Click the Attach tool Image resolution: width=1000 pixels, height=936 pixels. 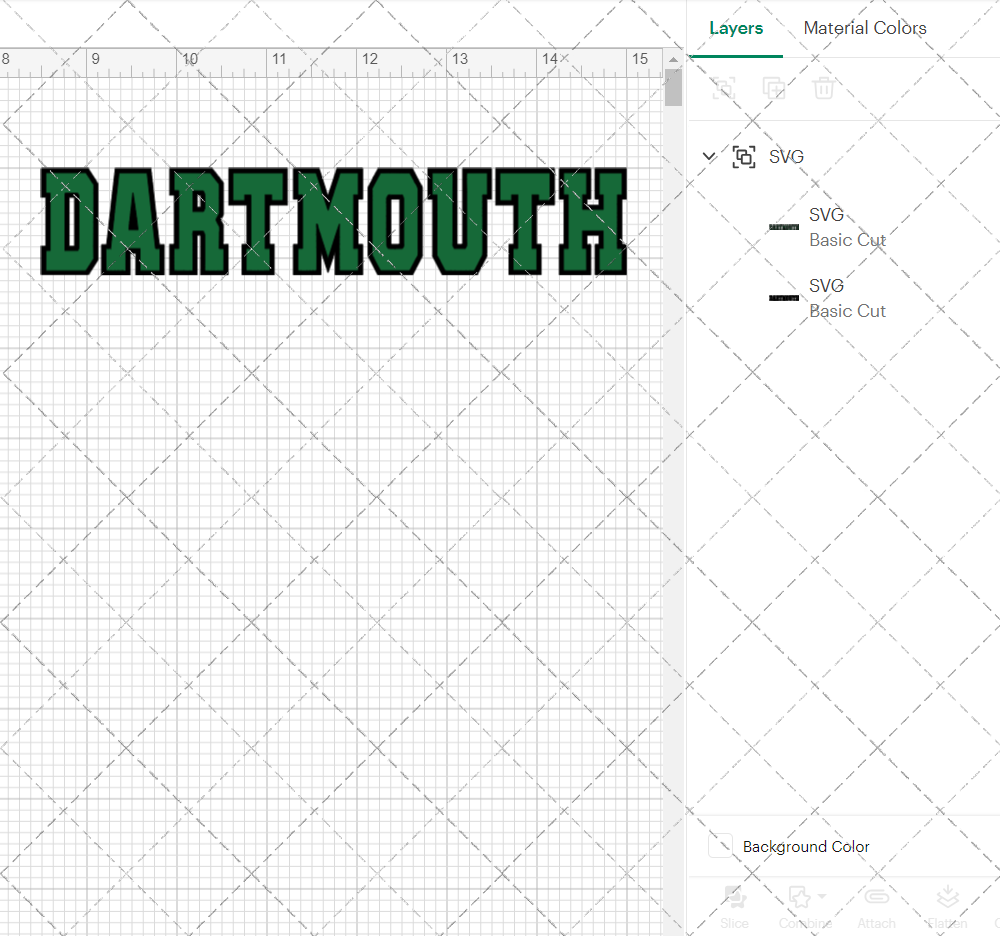[876, 907]
